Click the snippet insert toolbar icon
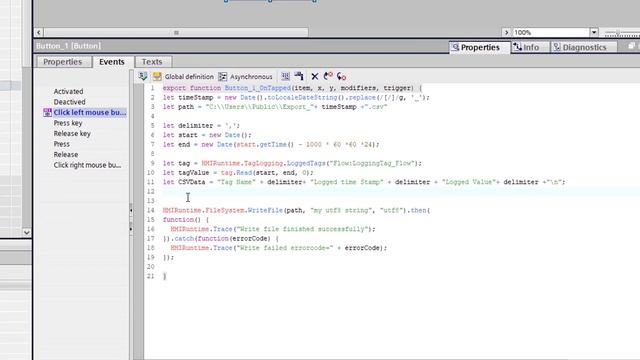640x360 pixels. 299,76
